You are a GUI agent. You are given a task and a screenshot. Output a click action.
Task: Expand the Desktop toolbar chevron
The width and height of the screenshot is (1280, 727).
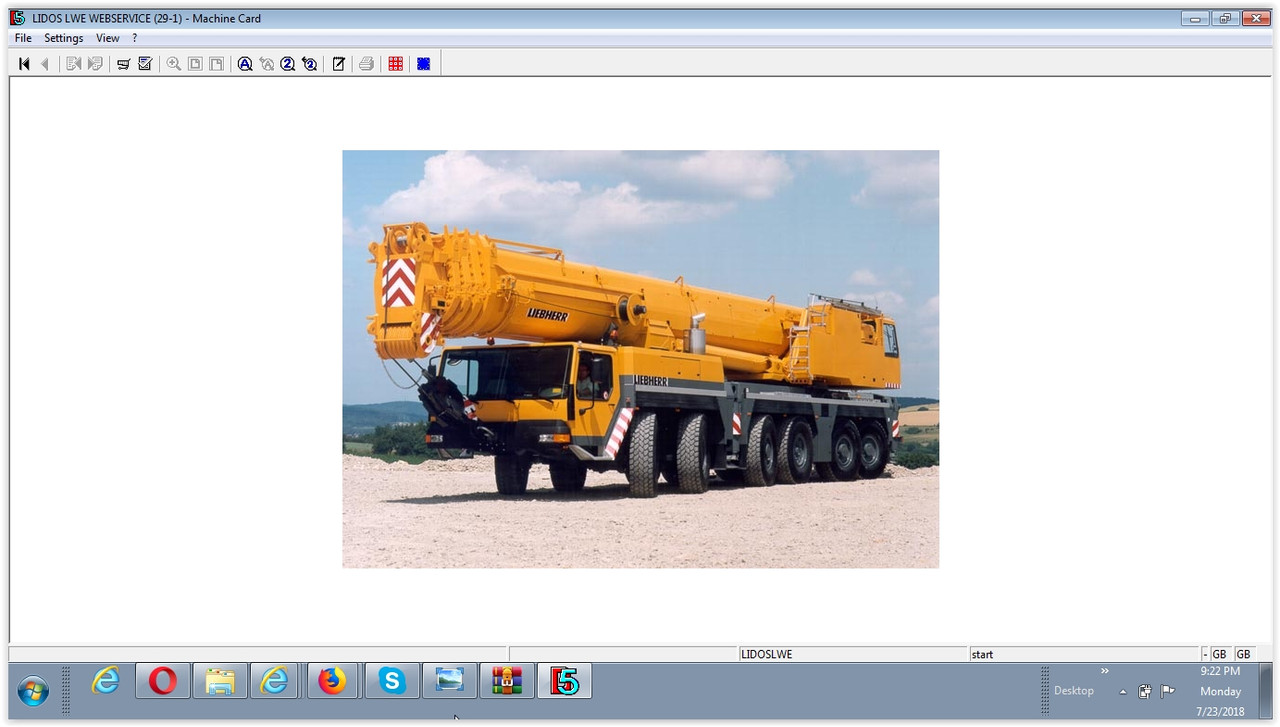[1105, 671]
